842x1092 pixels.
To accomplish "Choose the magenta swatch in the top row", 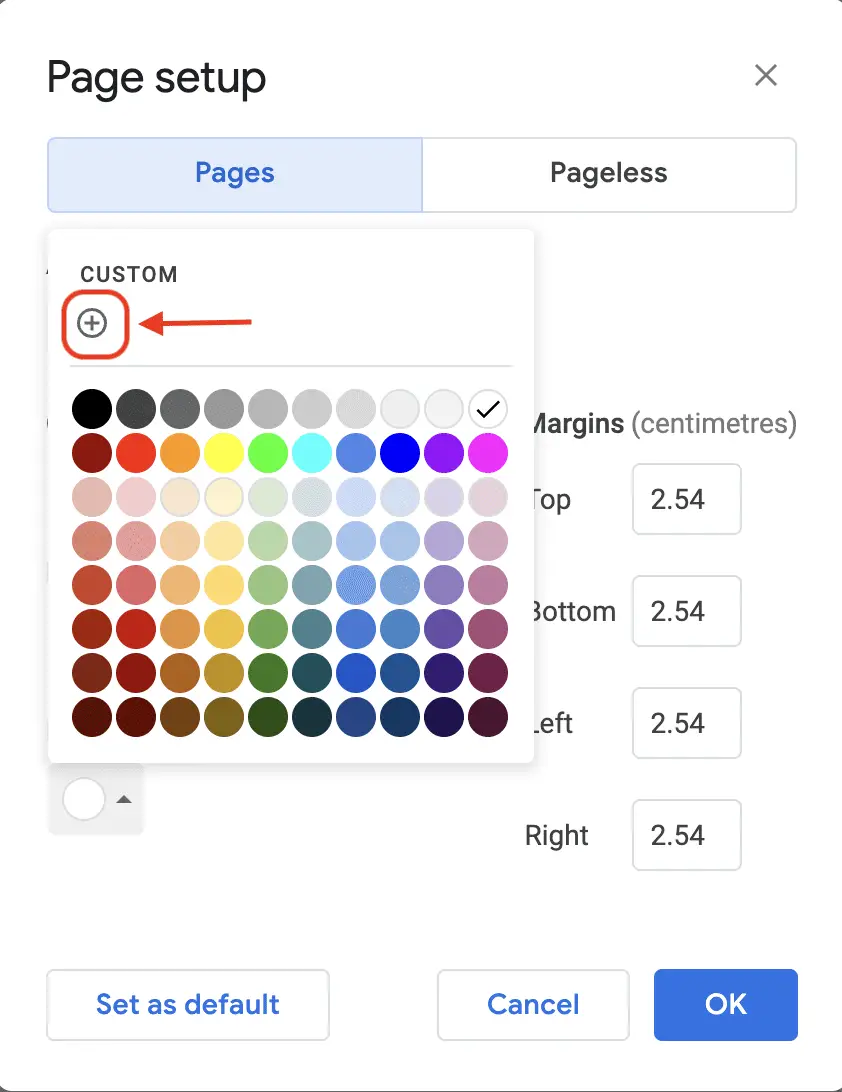I will tap(489, 453).
